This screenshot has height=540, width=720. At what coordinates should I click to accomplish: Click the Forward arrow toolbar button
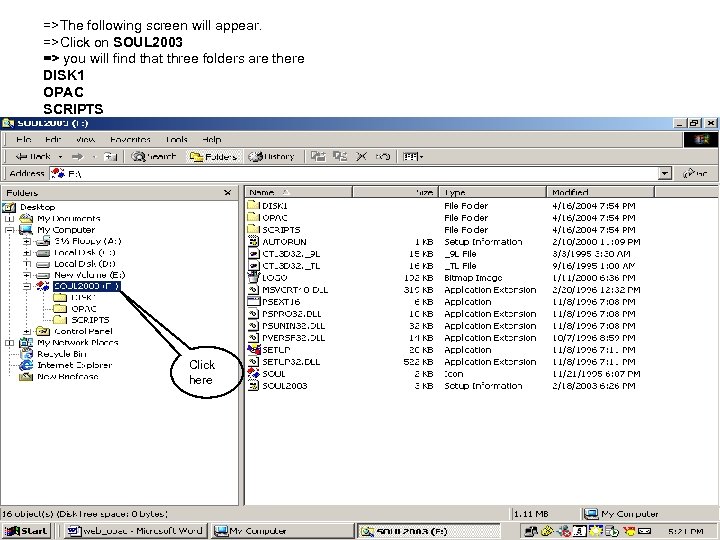pos(77,157)
